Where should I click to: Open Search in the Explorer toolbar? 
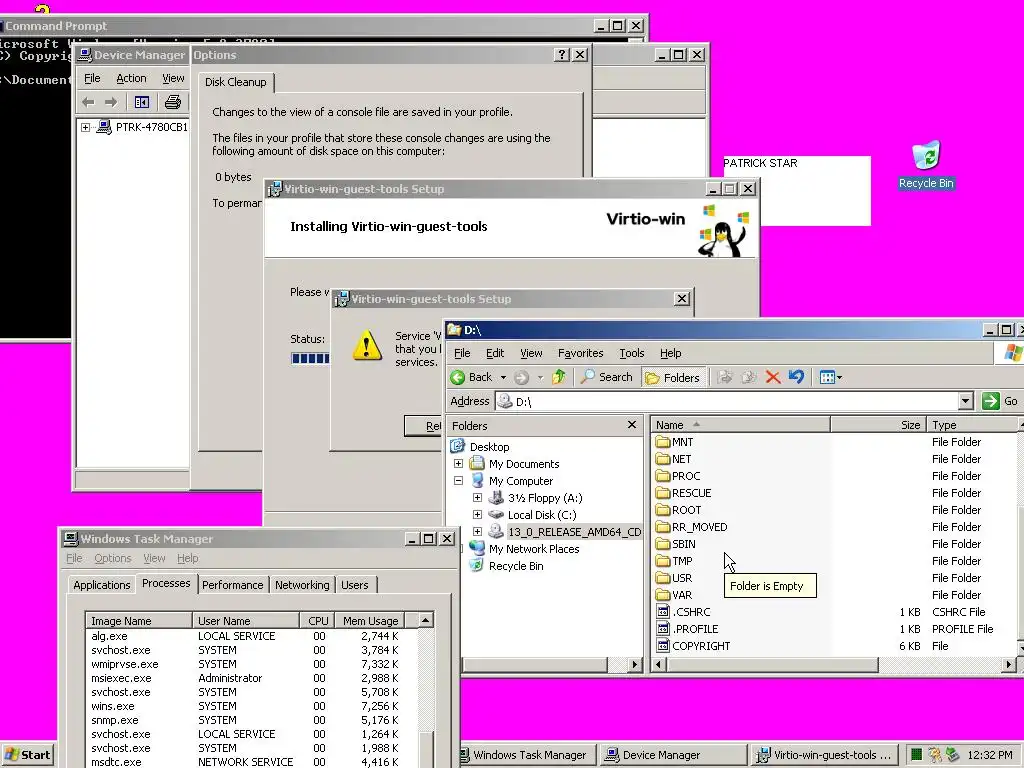pos(607,377)
